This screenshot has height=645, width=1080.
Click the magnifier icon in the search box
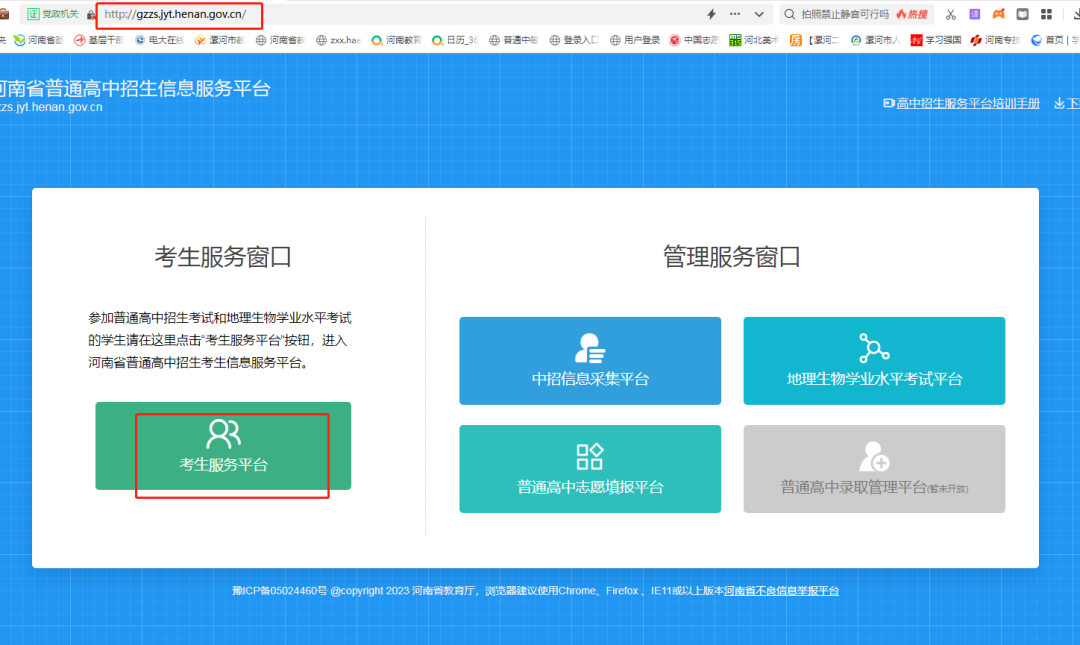pyautogui.click(x=787, y=13)
